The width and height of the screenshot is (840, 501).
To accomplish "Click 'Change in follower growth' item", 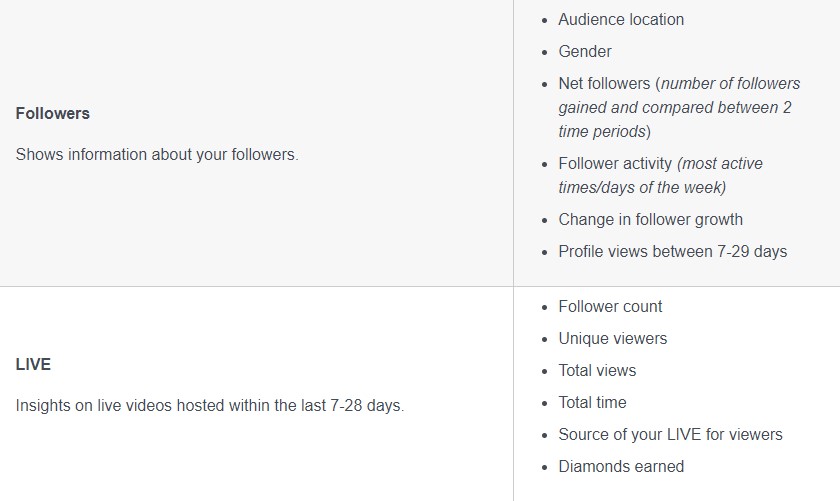I will 650,220.
